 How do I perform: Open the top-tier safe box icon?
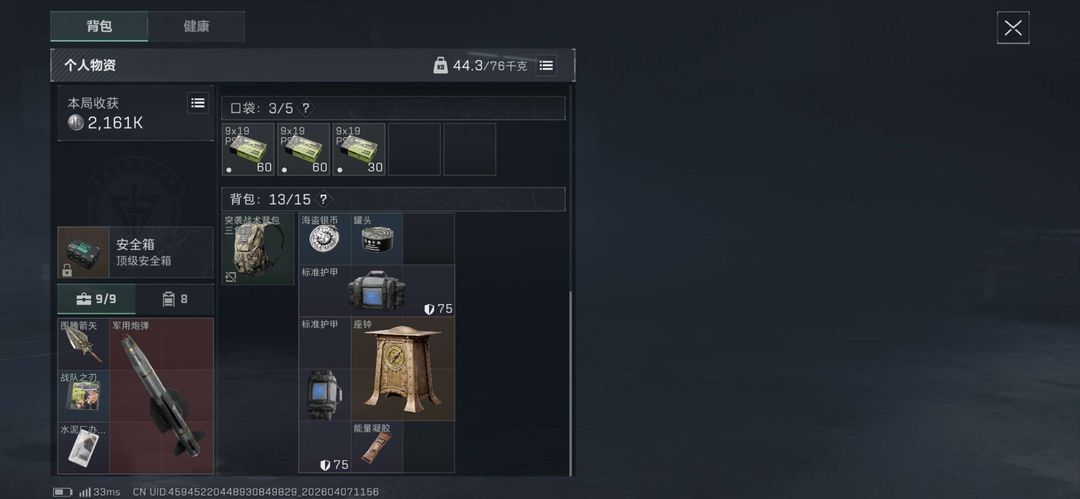(x=83, y=252)
